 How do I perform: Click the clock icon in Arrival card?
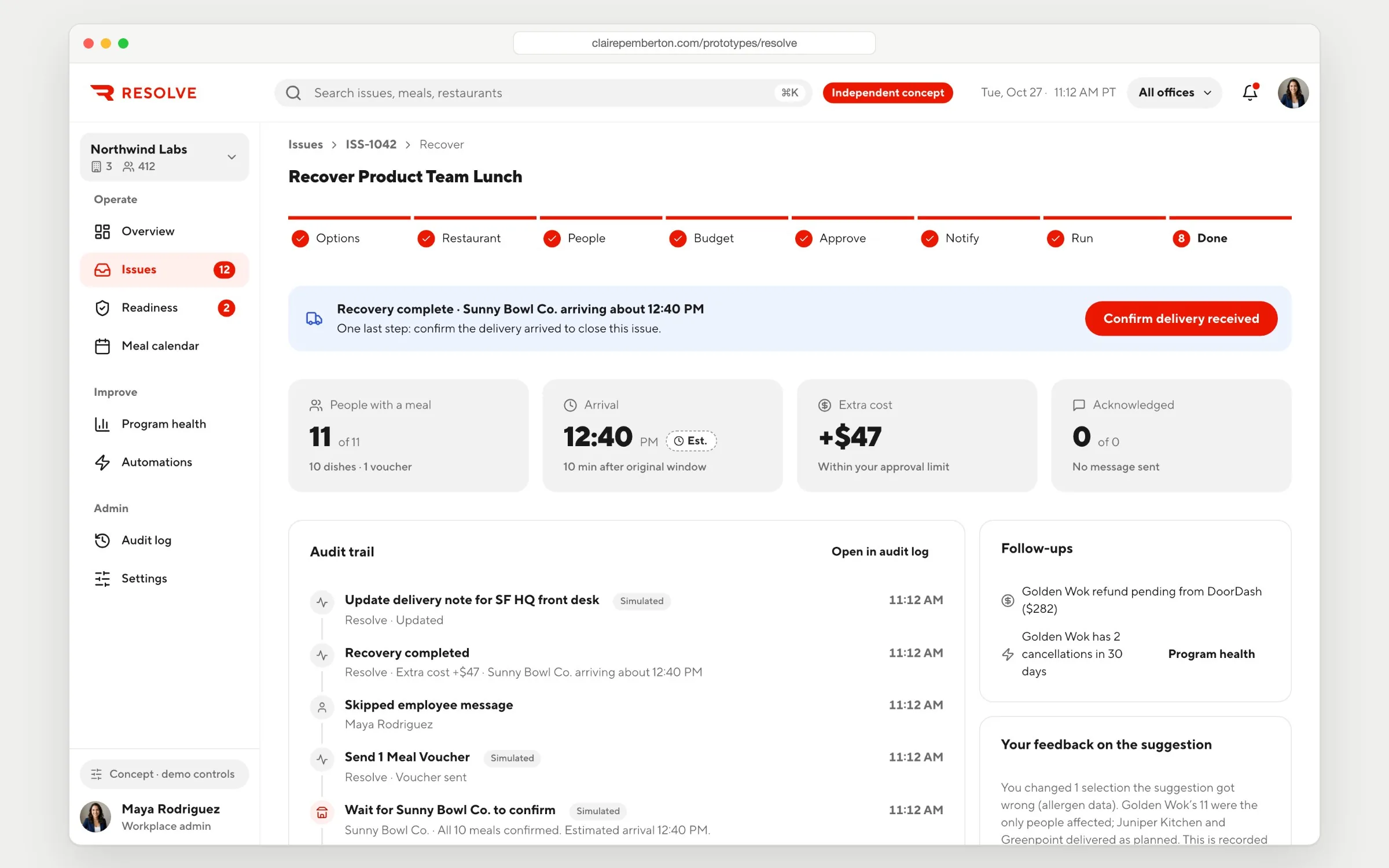[570, 405]
